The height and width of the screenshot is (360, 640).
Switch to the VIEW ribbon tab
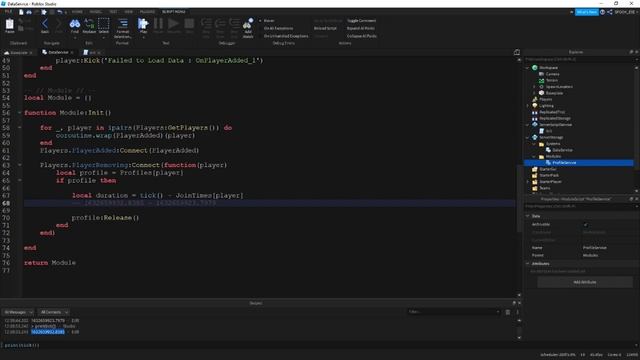coord(129,12)
